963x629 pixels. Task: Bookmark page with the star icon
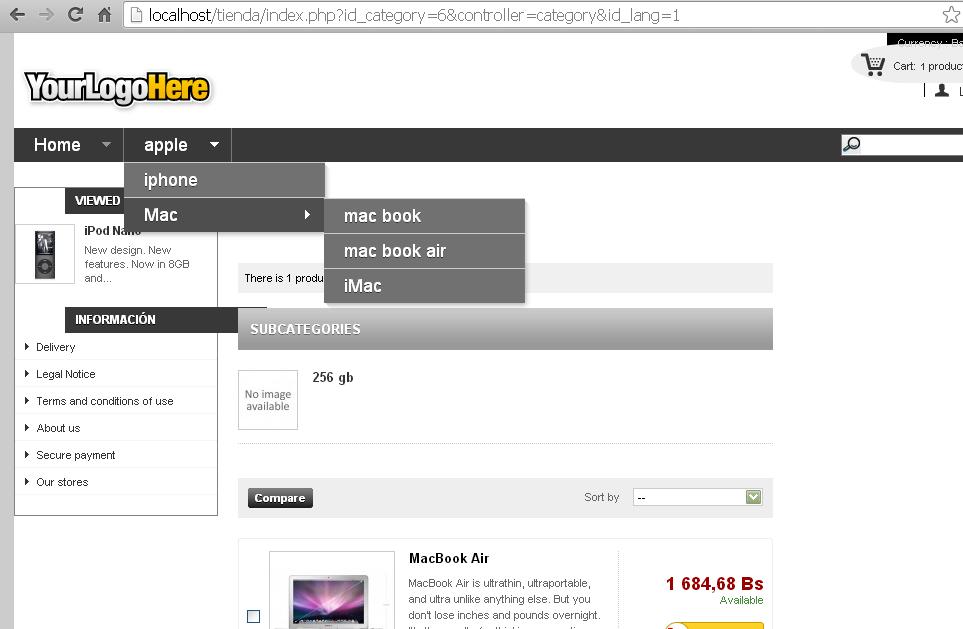tap(951, 15)
